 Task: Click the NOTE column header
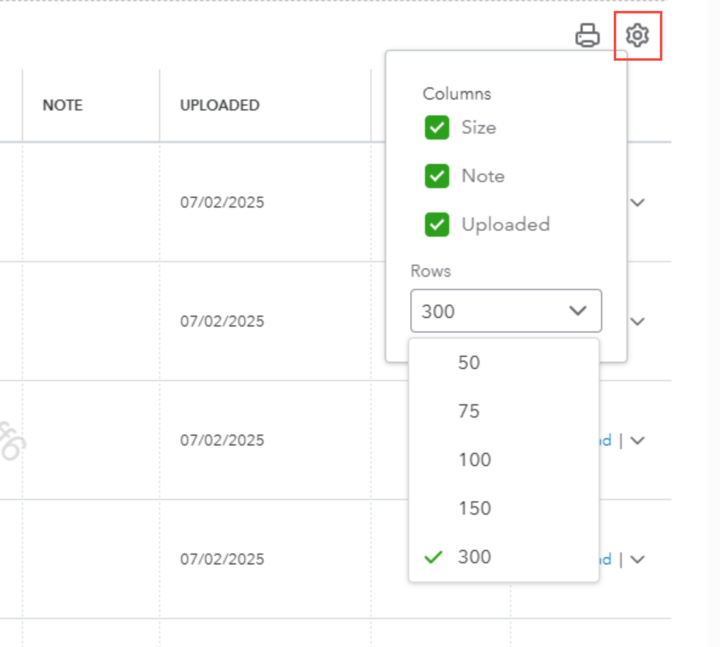tap(62, 105)
